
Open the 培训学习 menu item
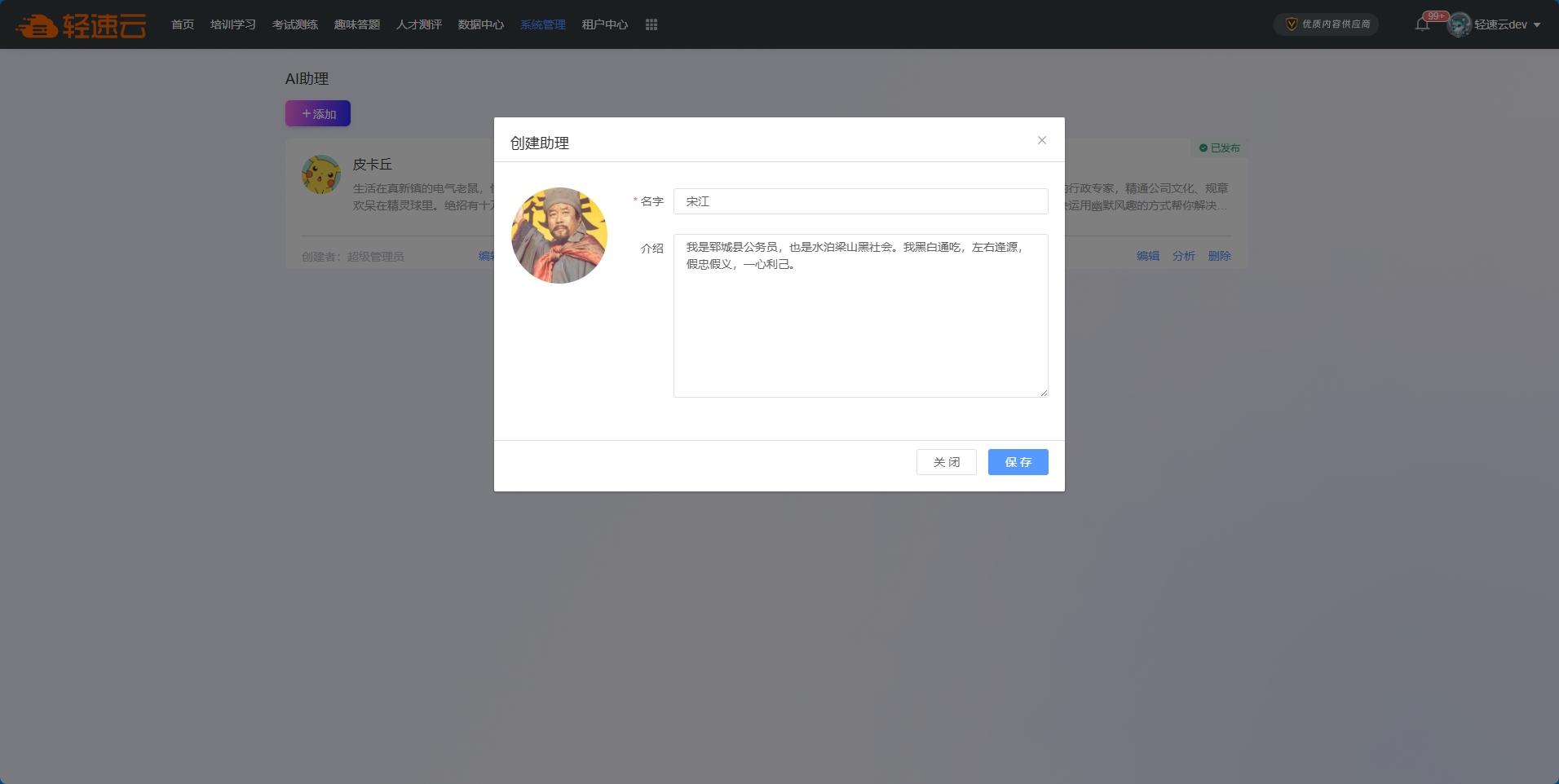(x=233, y=24)
